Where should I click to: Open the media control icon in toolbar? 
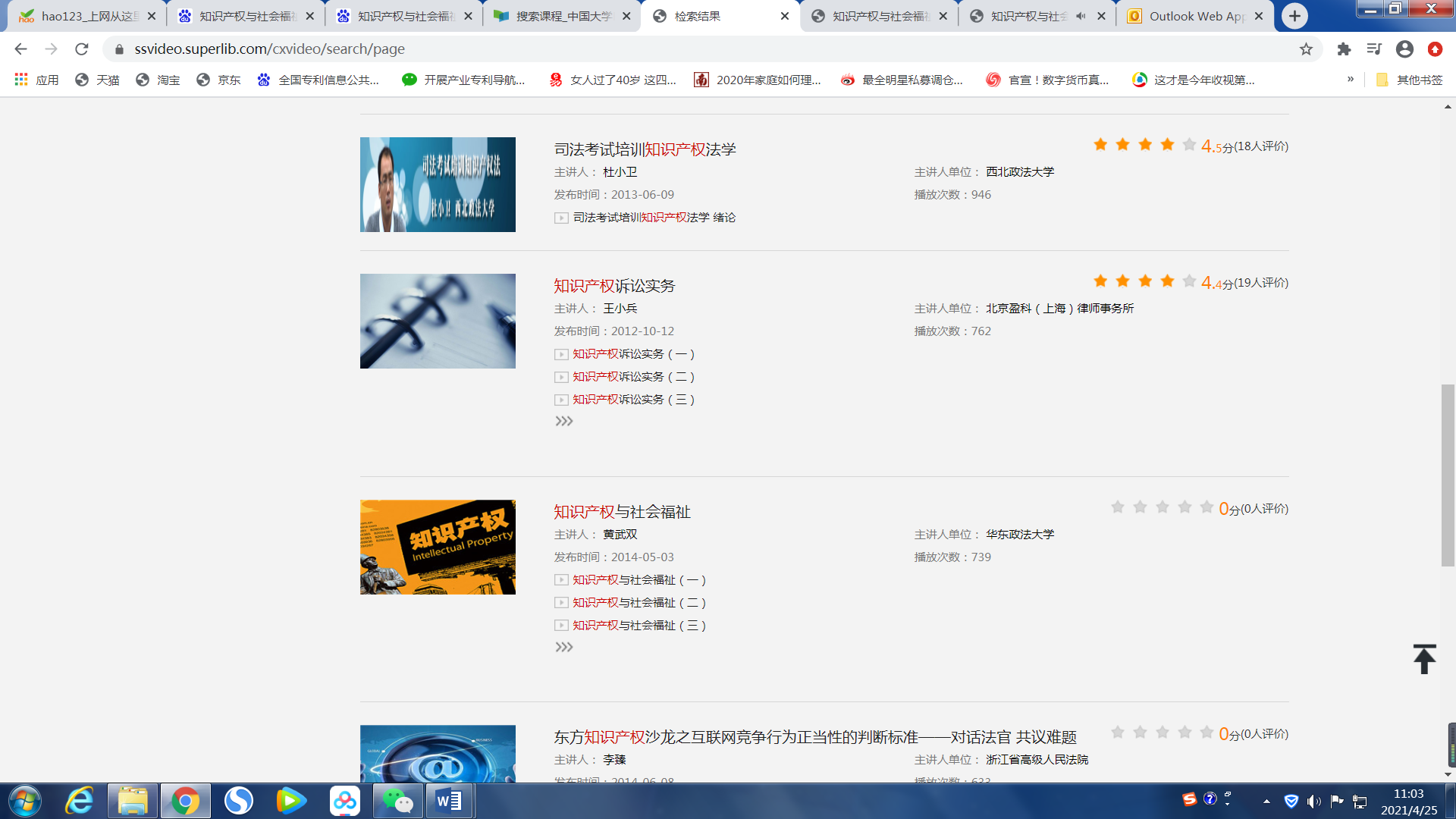(x=1374, y=49)
